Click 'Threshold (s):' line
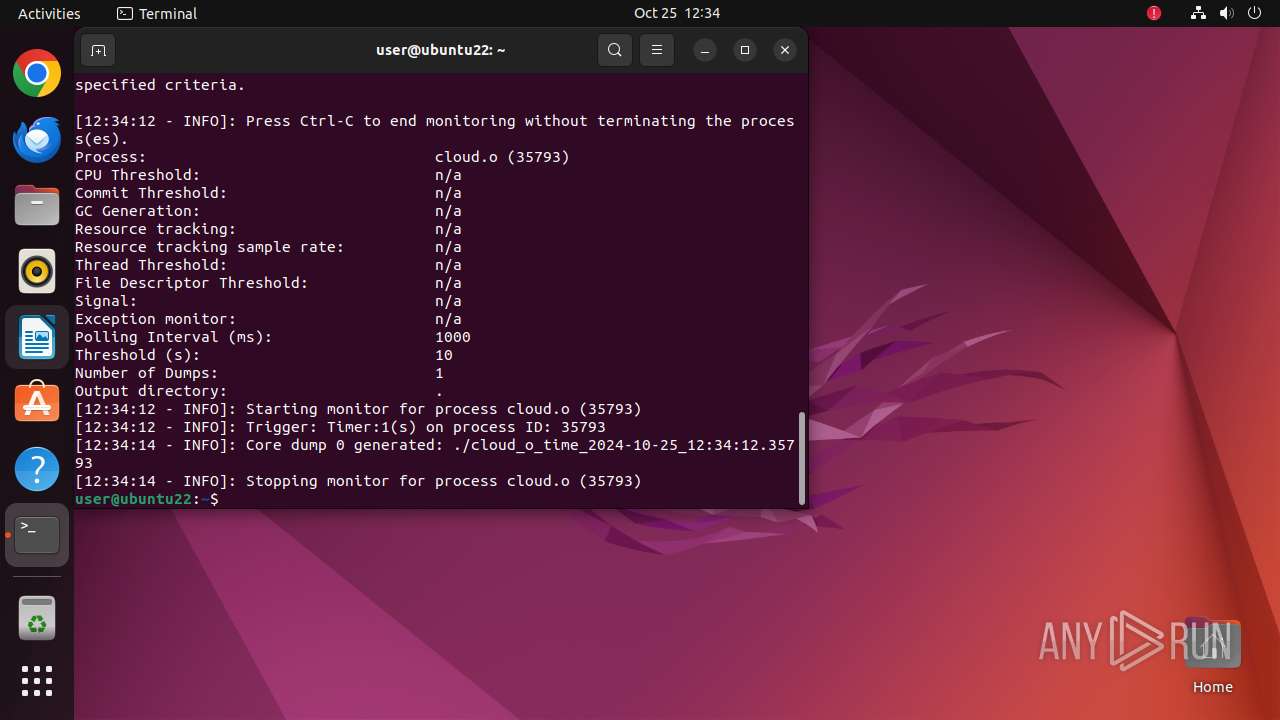The image size is (1280, 720). 264,355
